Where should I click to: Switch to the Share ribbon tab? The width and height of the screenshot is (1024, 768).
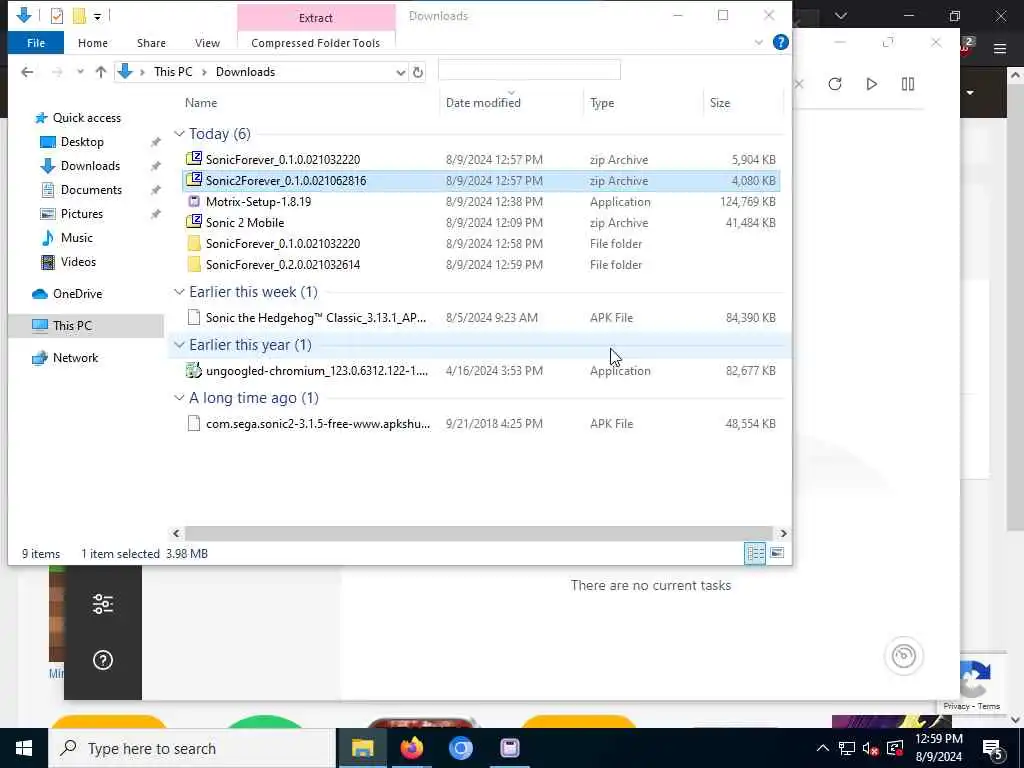click(151, 43)
